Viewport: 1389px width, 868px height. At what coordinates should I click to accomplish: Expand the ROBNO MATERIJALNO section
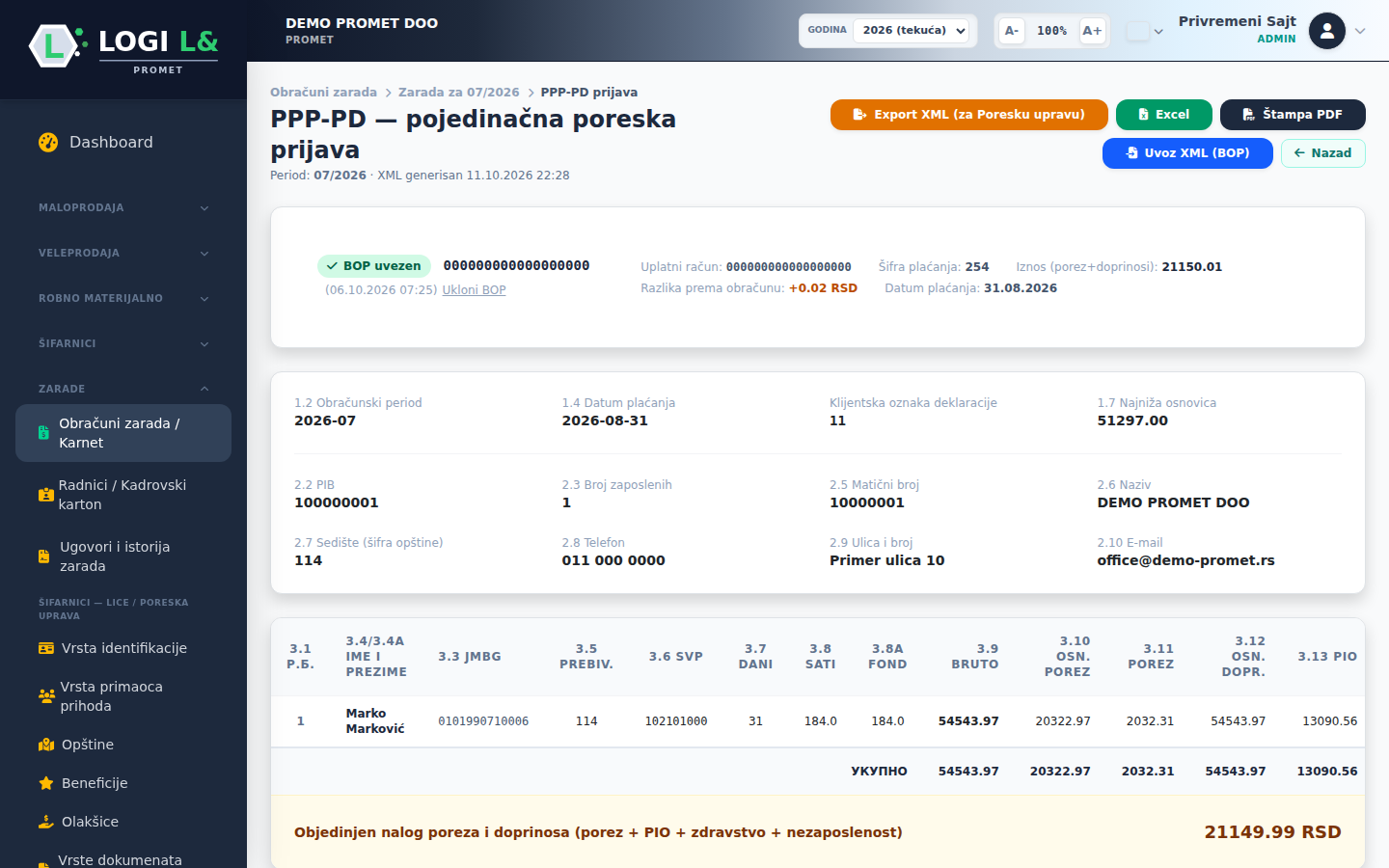pyautogui.click(x=123, y=298)
